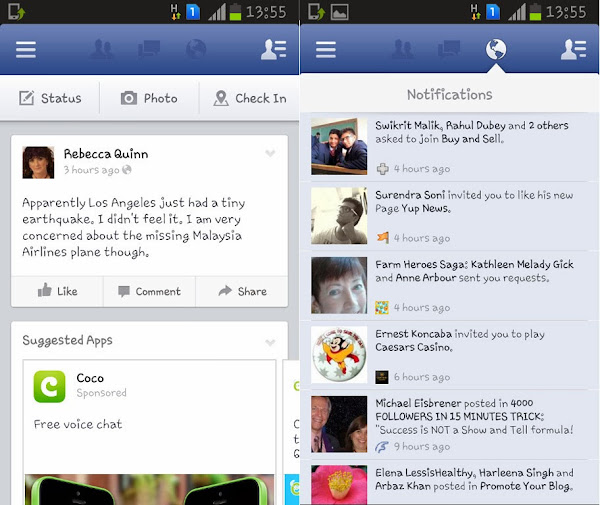The image size is (600, 505).
Task: Open Swikrit Malik Buy and Sell notification
Action: [450, 147]
